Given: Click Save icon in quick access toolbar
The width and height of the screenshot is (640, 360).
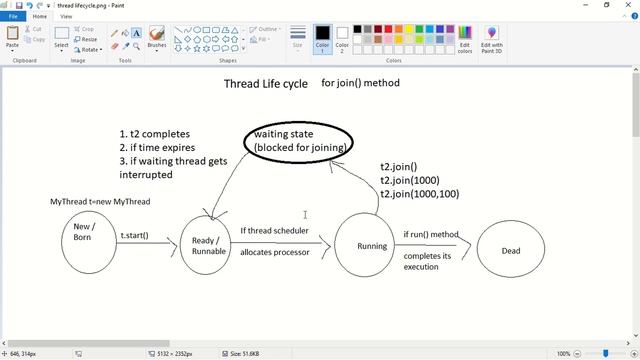Looking at the screenshot, I should point(19,5).
